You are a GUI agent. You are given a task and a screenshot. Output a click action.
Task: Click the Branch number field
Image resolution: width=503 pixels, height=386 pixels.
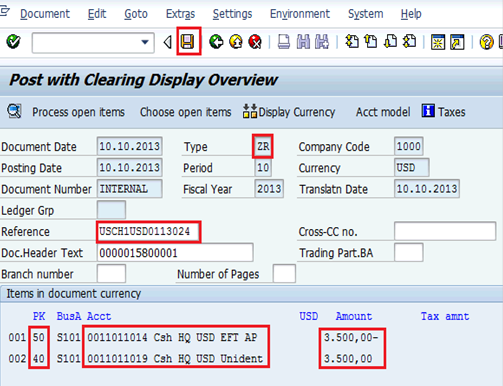[111, 274]
